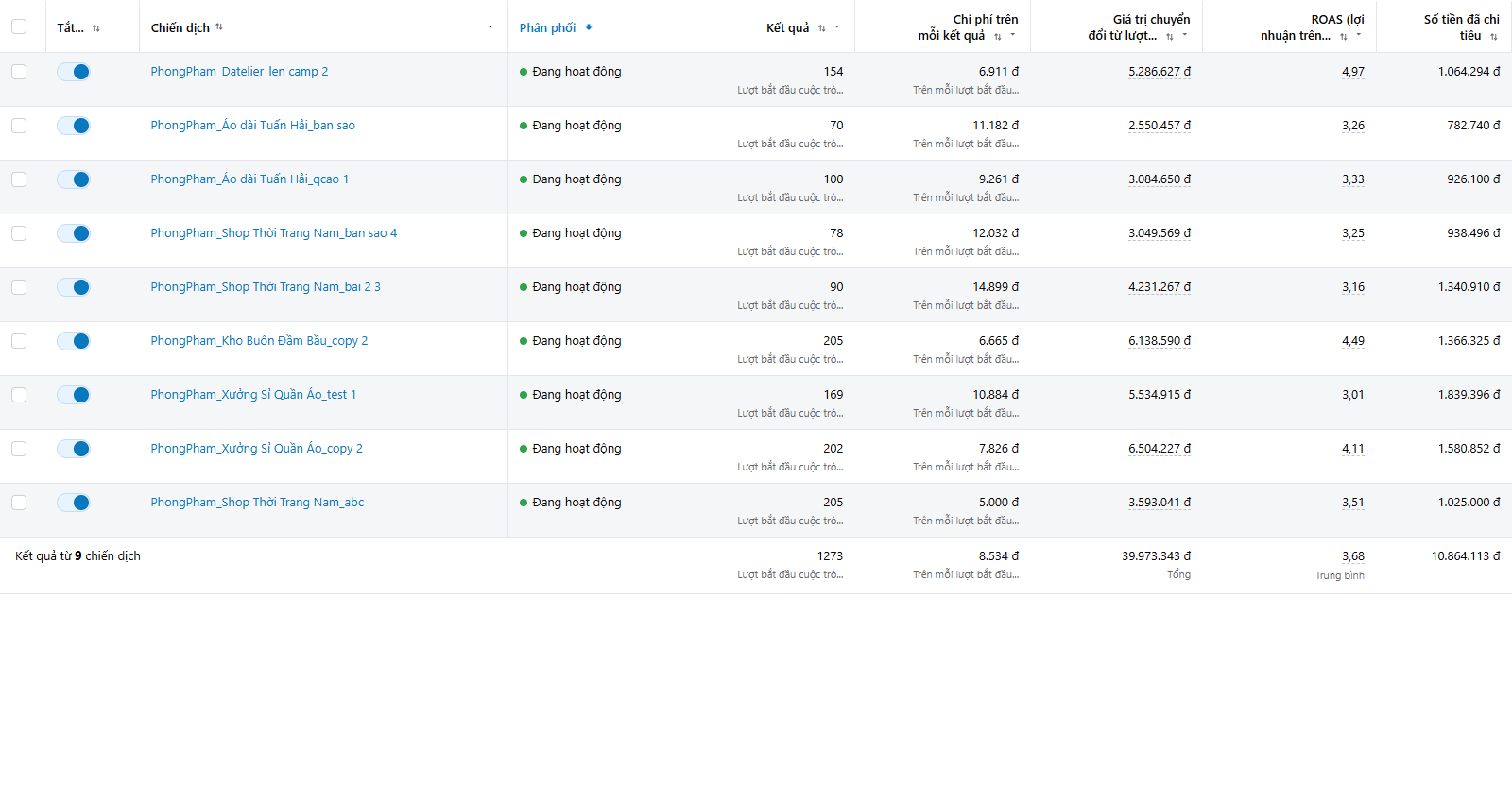
Task: Click sort arrows for Giá trị chuyển đổi column
Action: pyautogui.click(x=1170, y=36)
